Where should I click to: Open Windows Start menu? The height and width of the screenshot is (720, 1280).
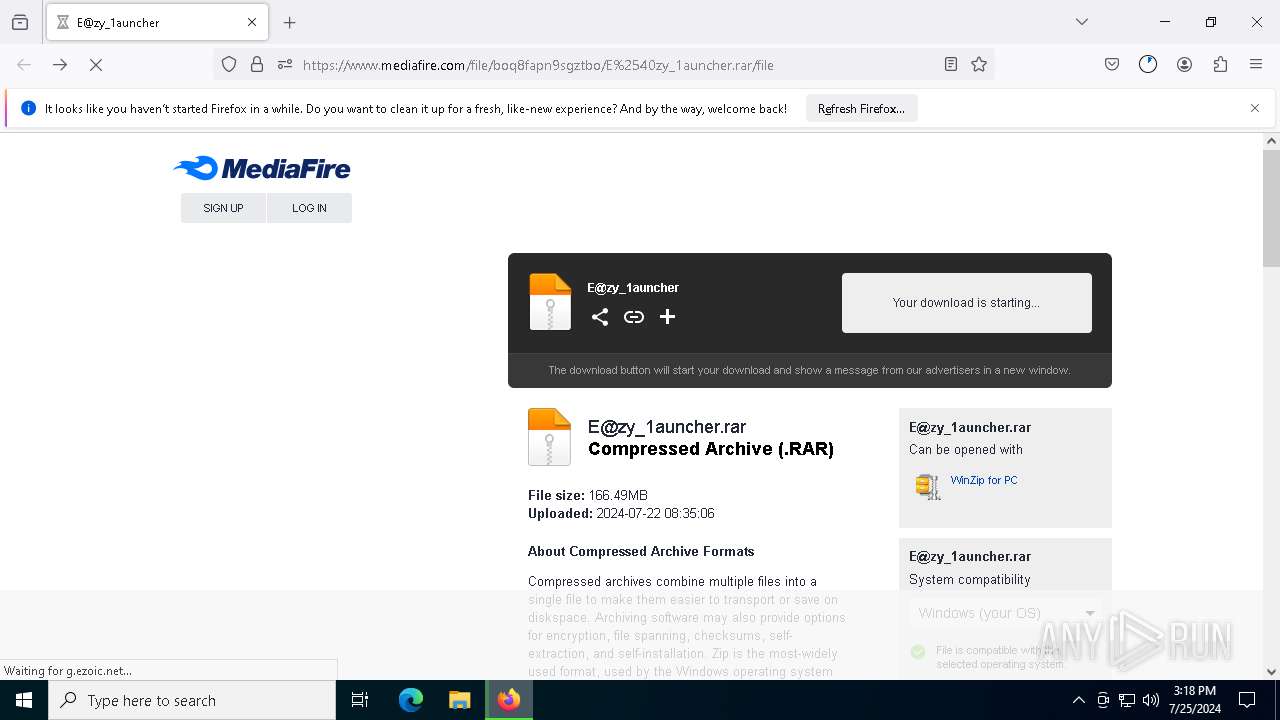coord(24,700)
